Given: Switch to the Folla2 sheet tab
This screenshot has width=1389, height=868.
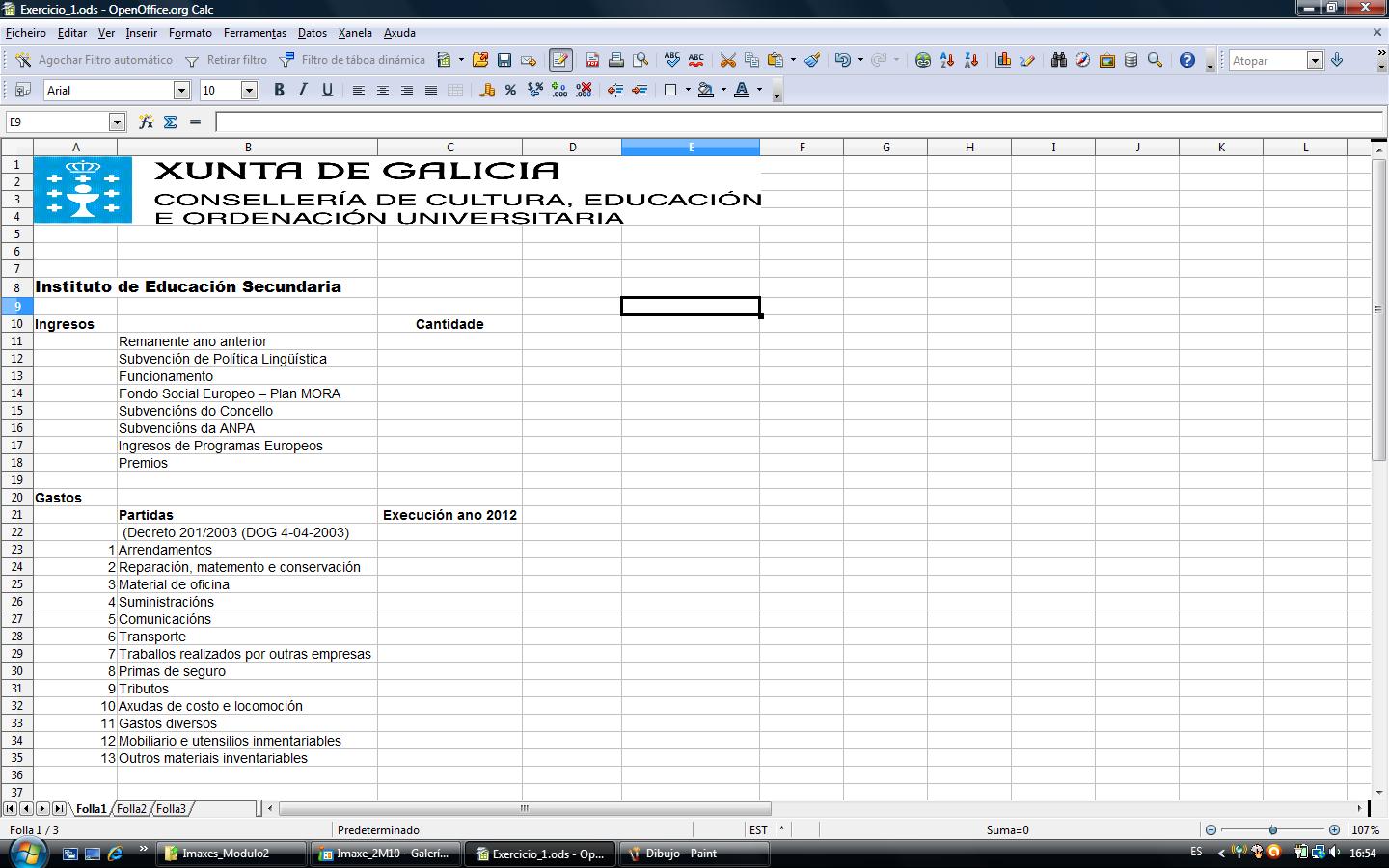Looking at the screenshot, I should tap(131, 809).
